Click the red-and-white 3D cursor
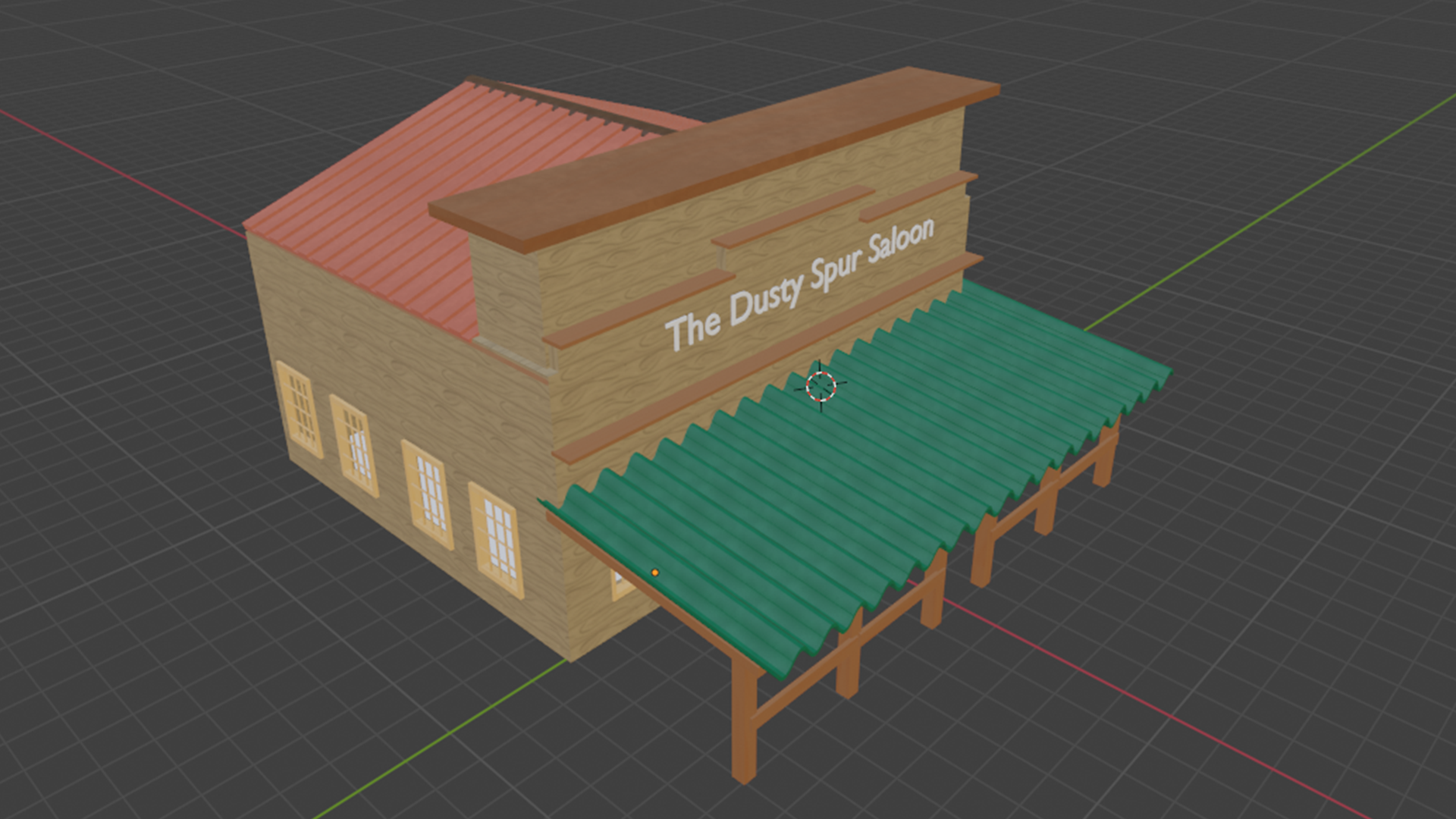This screenshot has width=1456, height=819. pyautogui.click(x=821, y=387)
